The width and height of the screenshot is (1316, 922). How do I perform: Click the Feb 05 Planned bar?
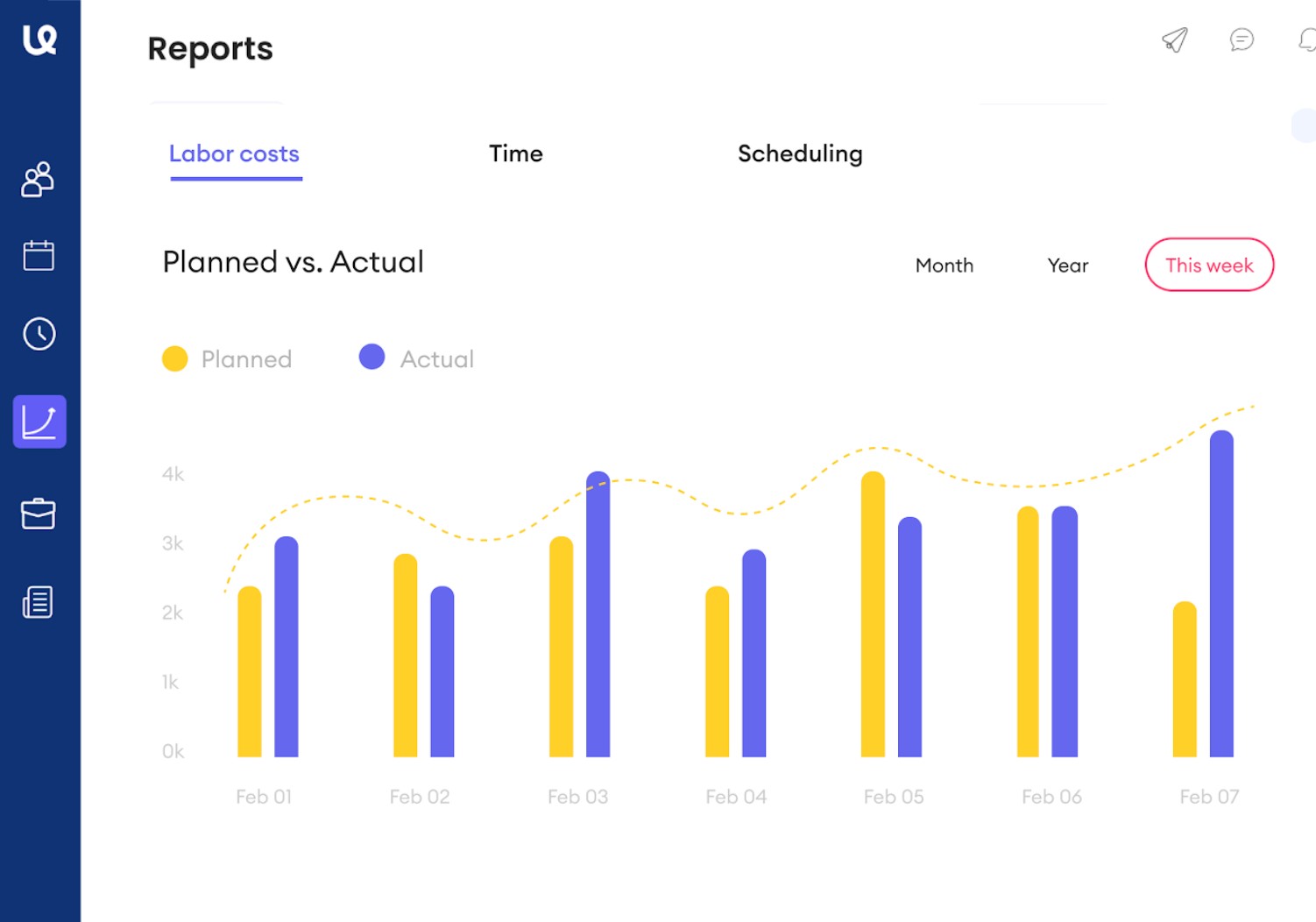tap(873, 613)
